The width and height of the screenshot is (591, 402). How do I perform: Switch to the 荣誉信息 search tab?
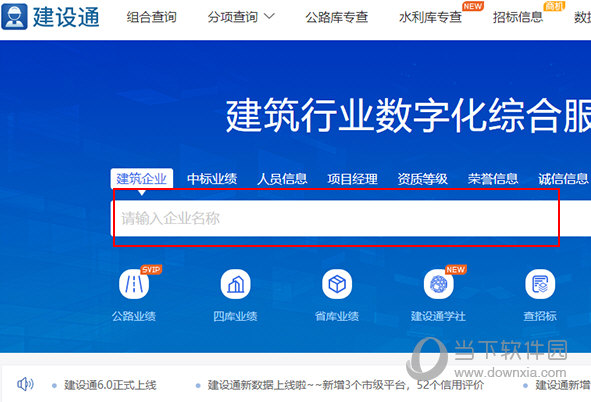[493, 179]
